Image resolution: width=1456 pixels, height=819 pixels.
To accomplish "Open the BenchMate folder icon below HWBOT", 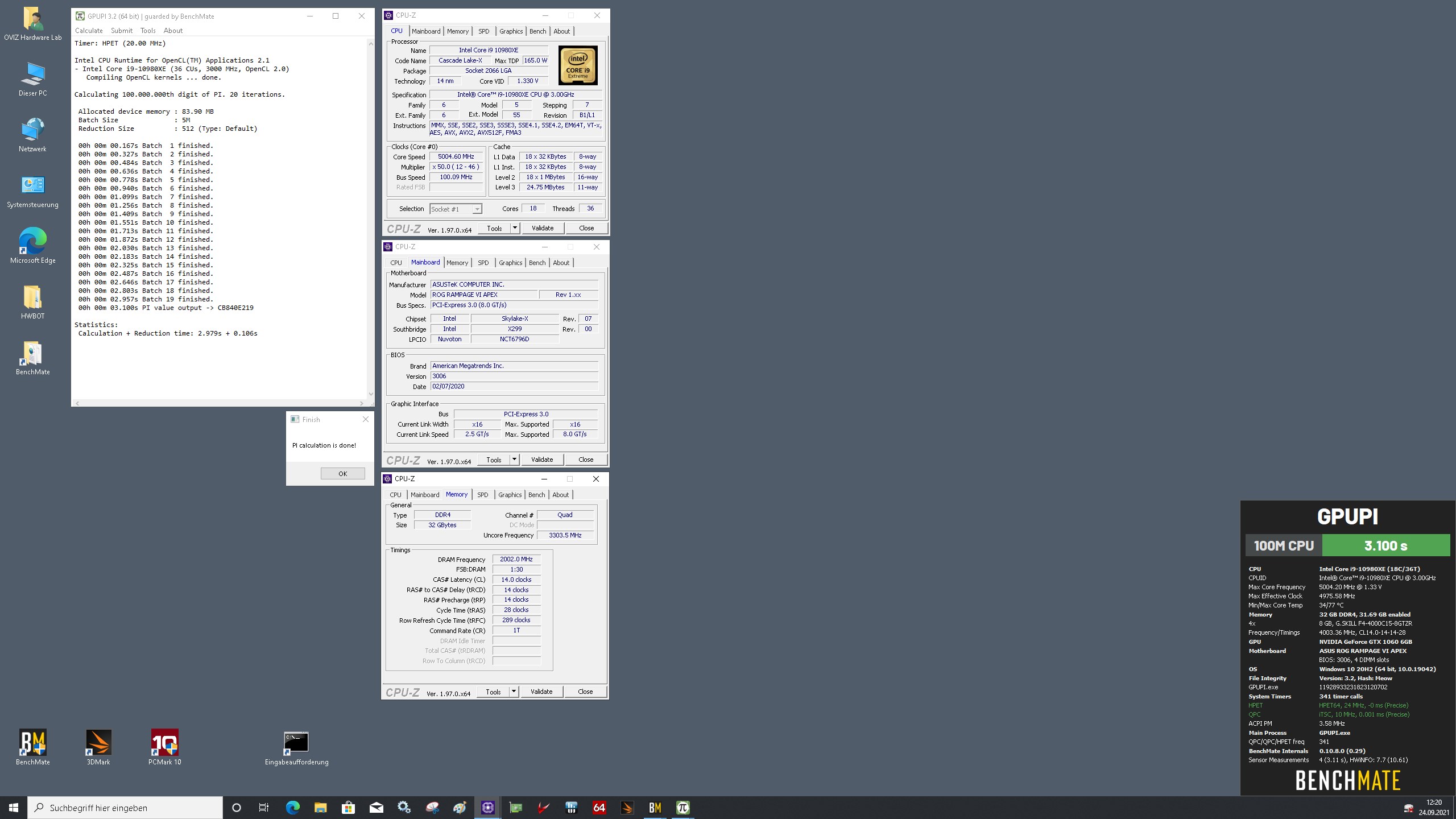I will click(32, 358).
